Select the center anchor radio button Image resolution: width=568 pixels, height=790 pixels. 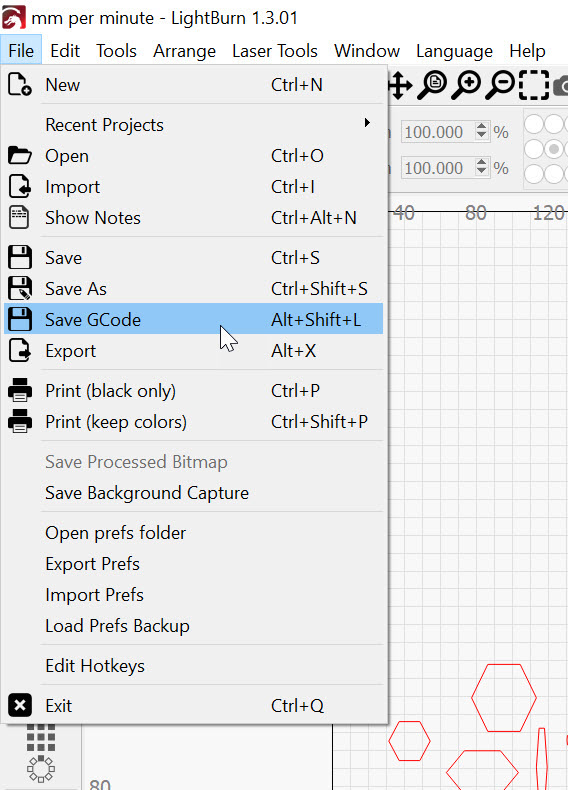pyautogui.click(x=554, y=149)
